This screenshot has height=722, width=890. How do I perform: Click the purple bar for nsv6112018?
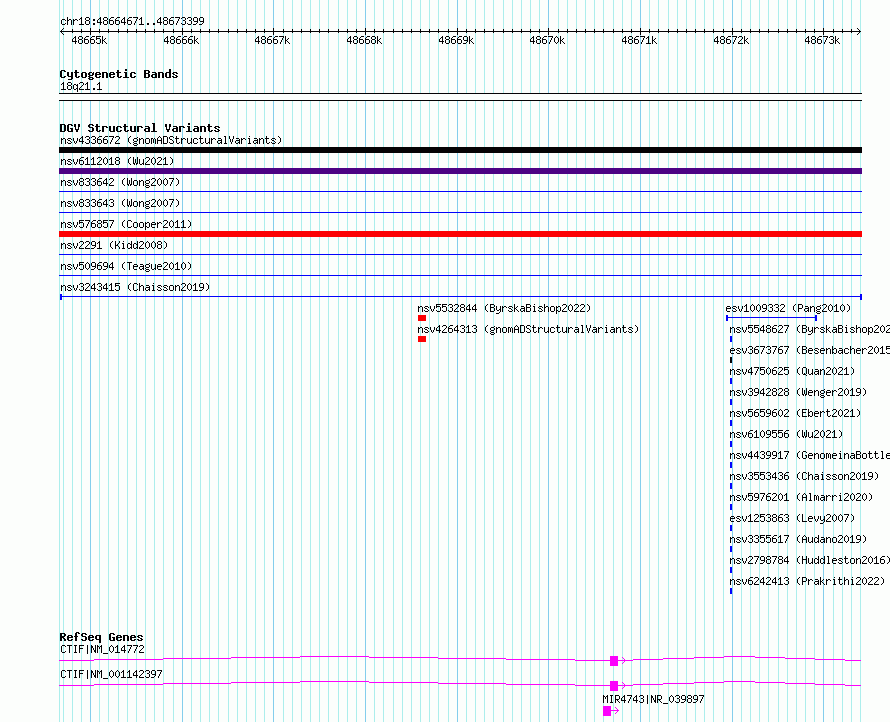point(460,171)
